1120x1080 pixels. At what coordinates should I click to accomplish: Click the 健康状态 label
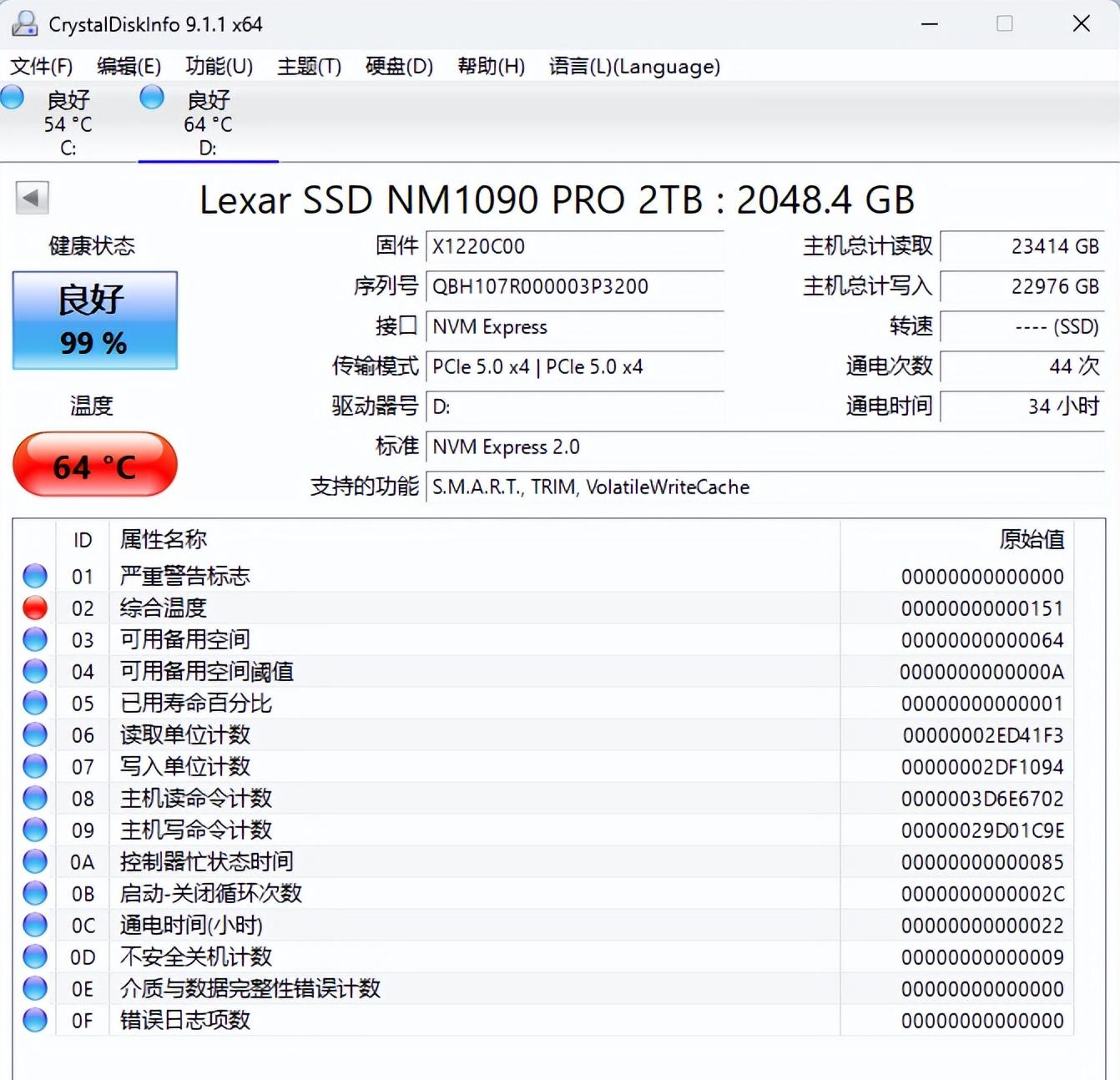click(x=92, y=246)
